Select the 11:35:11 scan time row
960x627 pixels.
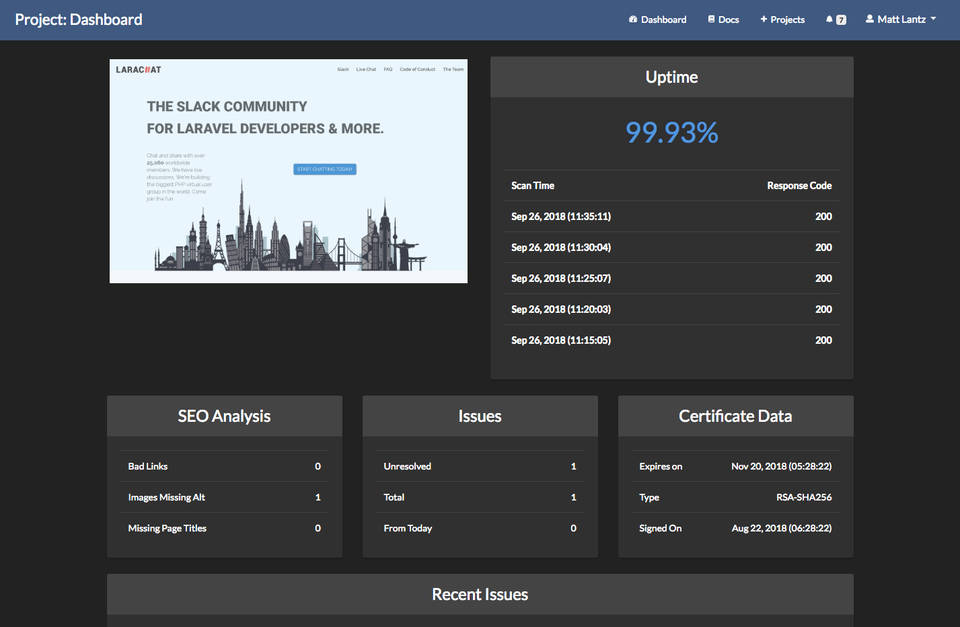click(x=671, y=216)
